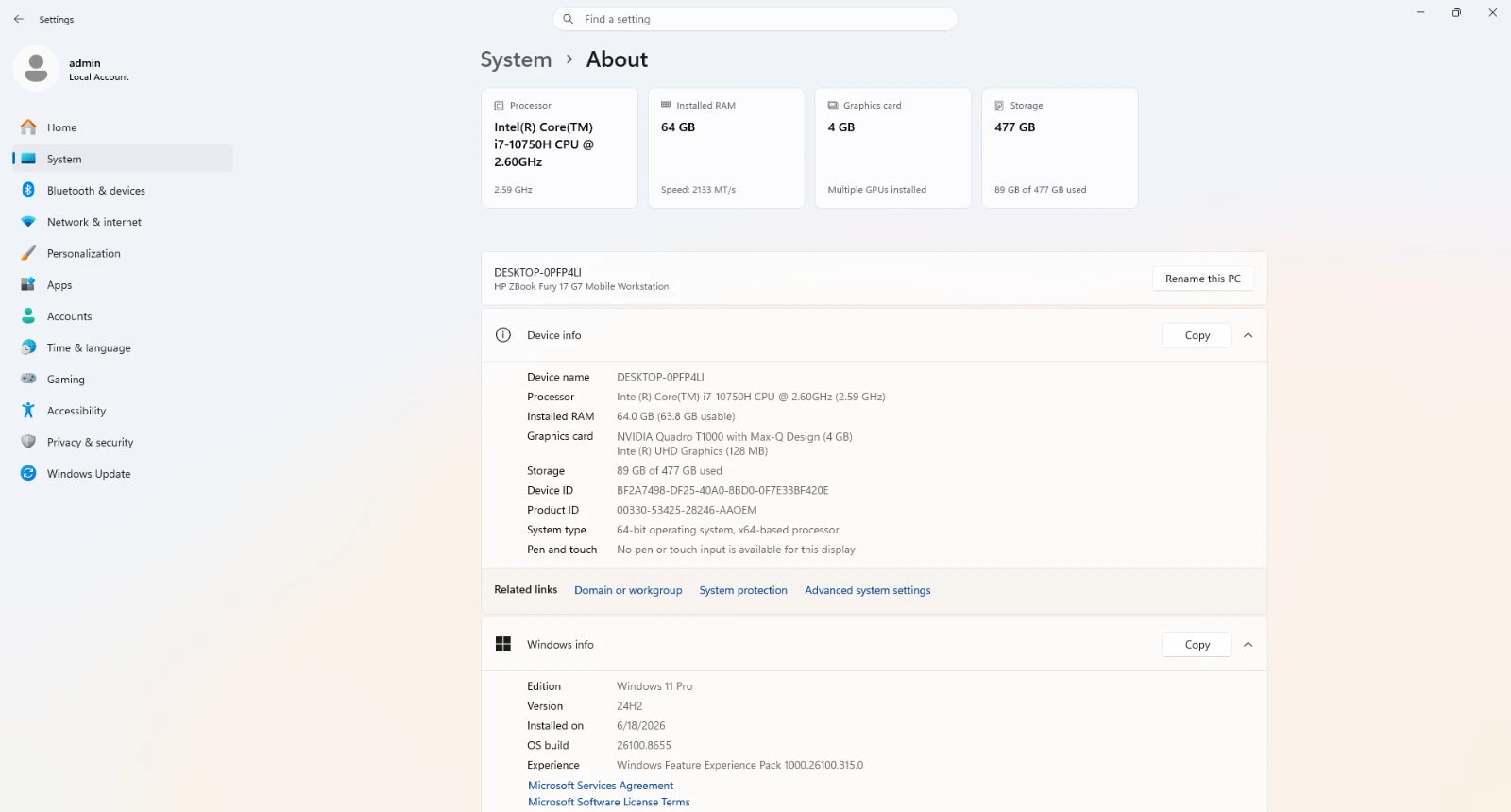Click the Network wifi icon
The image size is (1511, 812).
28,222
